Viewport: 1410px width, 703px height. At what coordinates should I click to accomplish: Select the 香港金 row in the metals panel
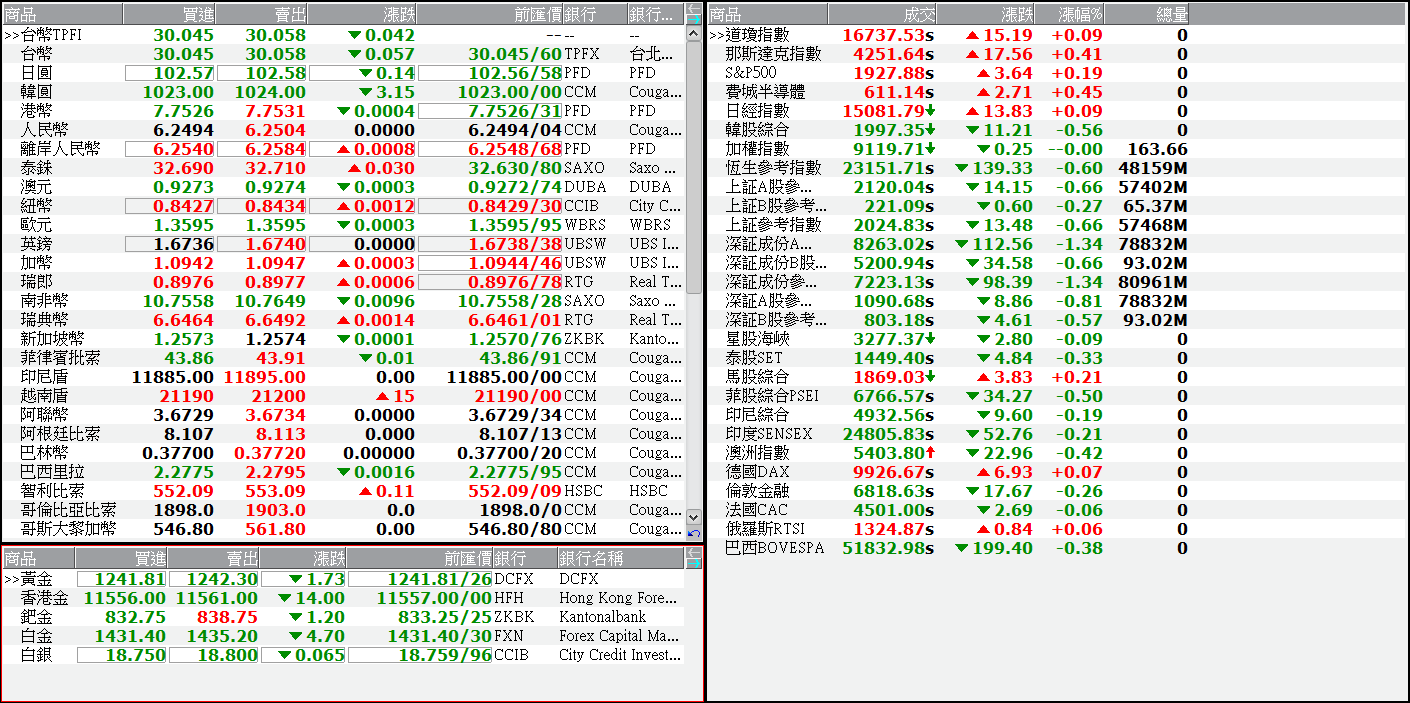343,598
